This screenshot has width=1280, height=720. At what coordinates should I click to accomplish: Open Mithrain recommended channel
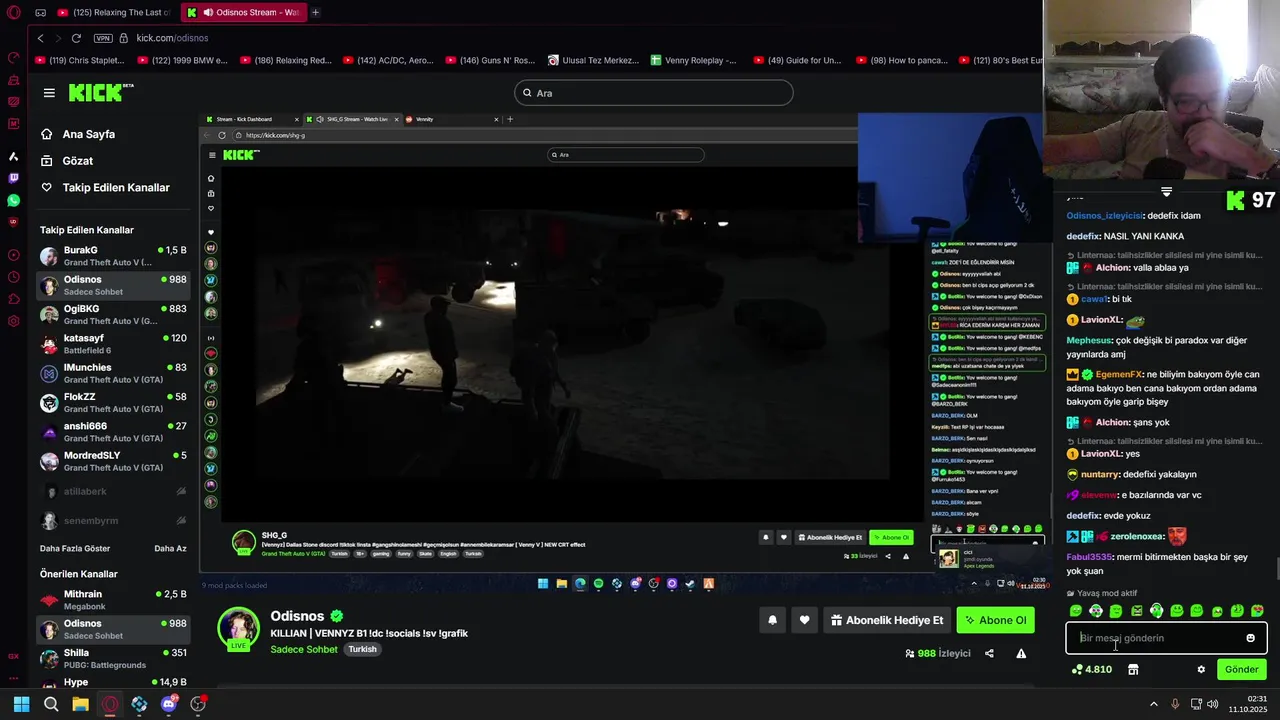[x=113, y=600]
